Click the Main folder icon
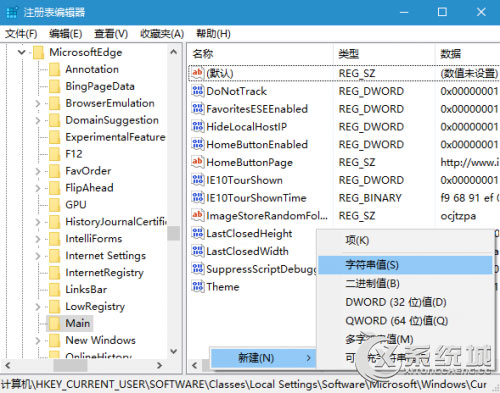This screenshot has height=393, width=500. tap(54, 323)
